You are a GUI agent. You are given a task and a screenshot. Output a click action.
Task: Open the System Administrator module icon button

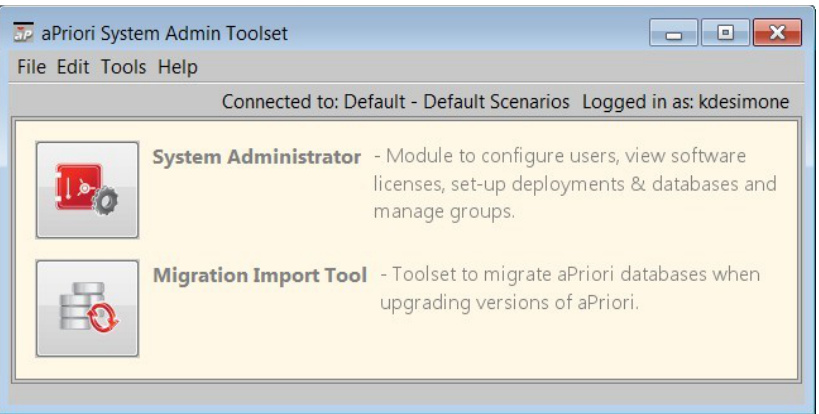pyautogui.click(x=87, y=189)
